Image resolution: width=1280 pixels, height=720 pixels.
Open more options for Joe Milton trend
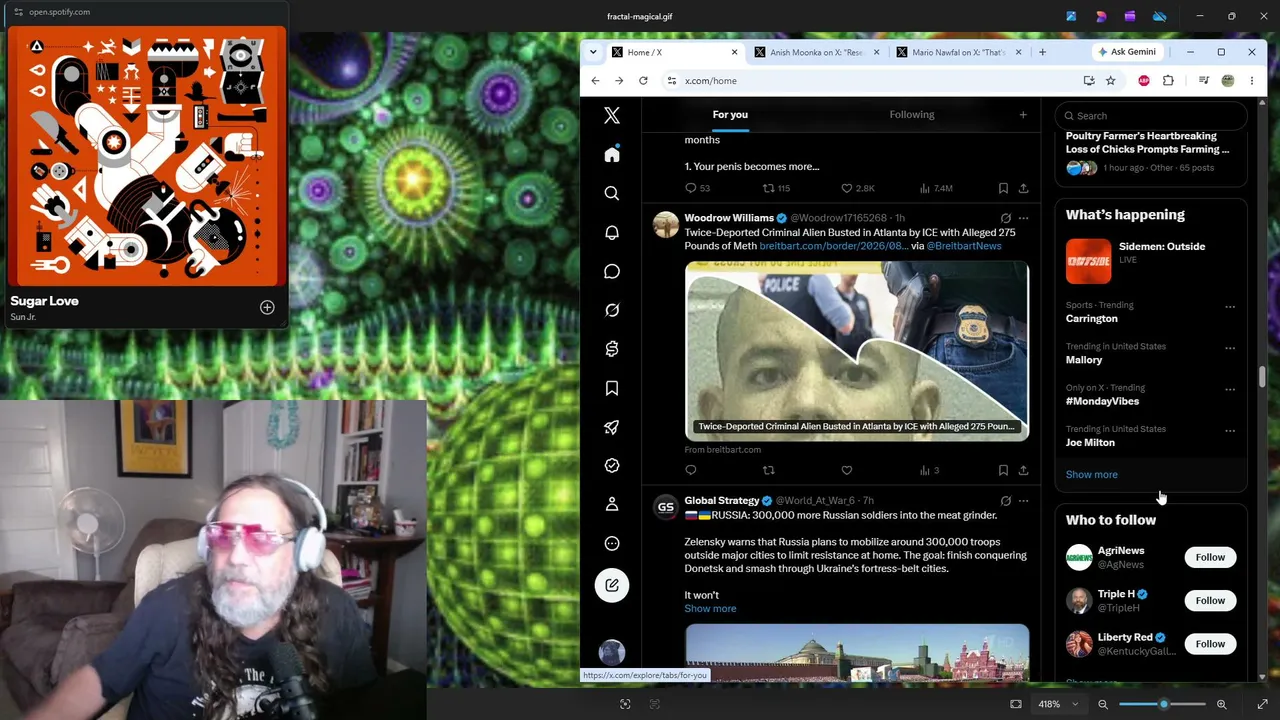[1230, 431]
